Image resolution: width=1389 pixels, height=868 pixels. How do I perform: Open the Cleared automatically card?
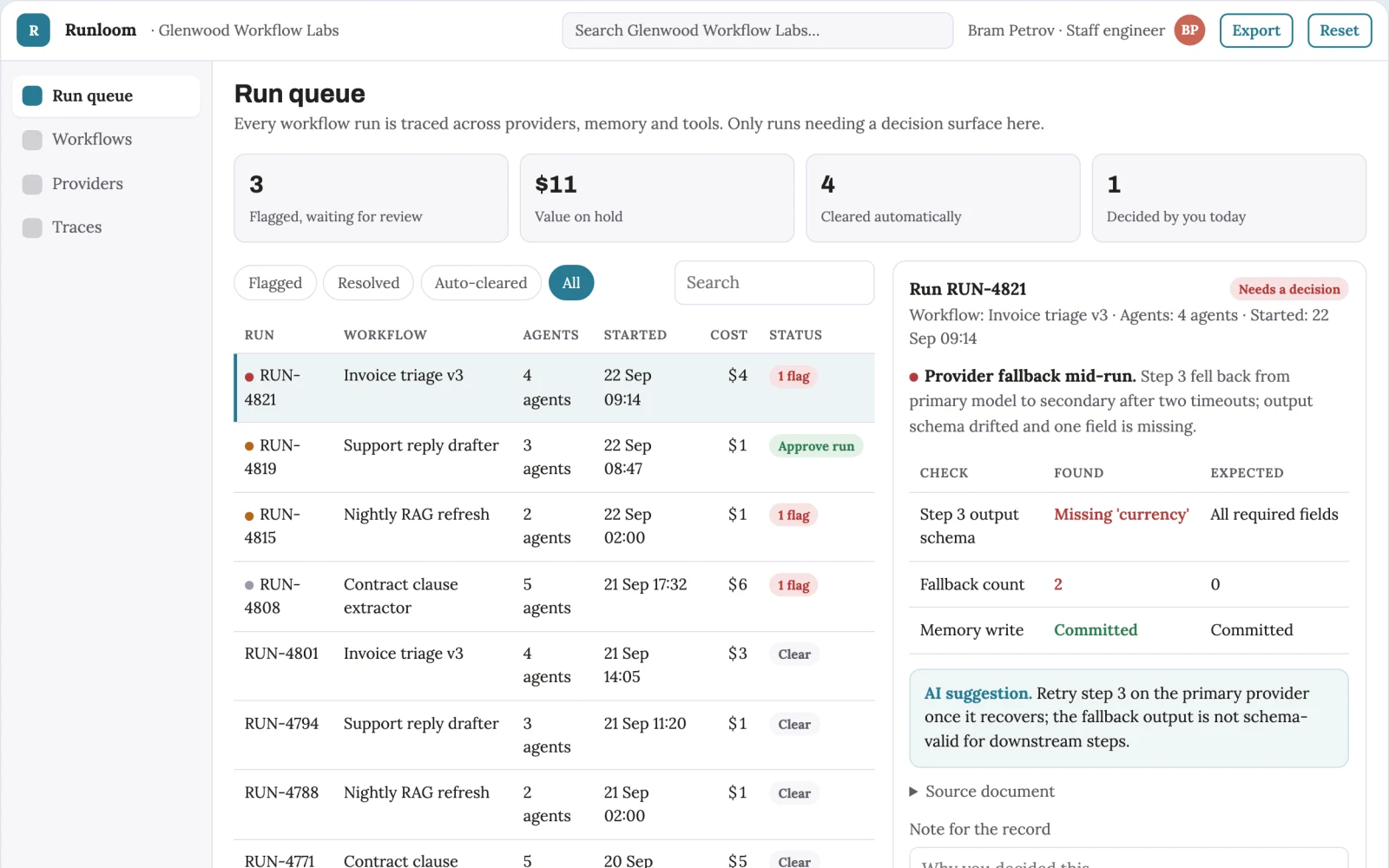click(943, 198)
